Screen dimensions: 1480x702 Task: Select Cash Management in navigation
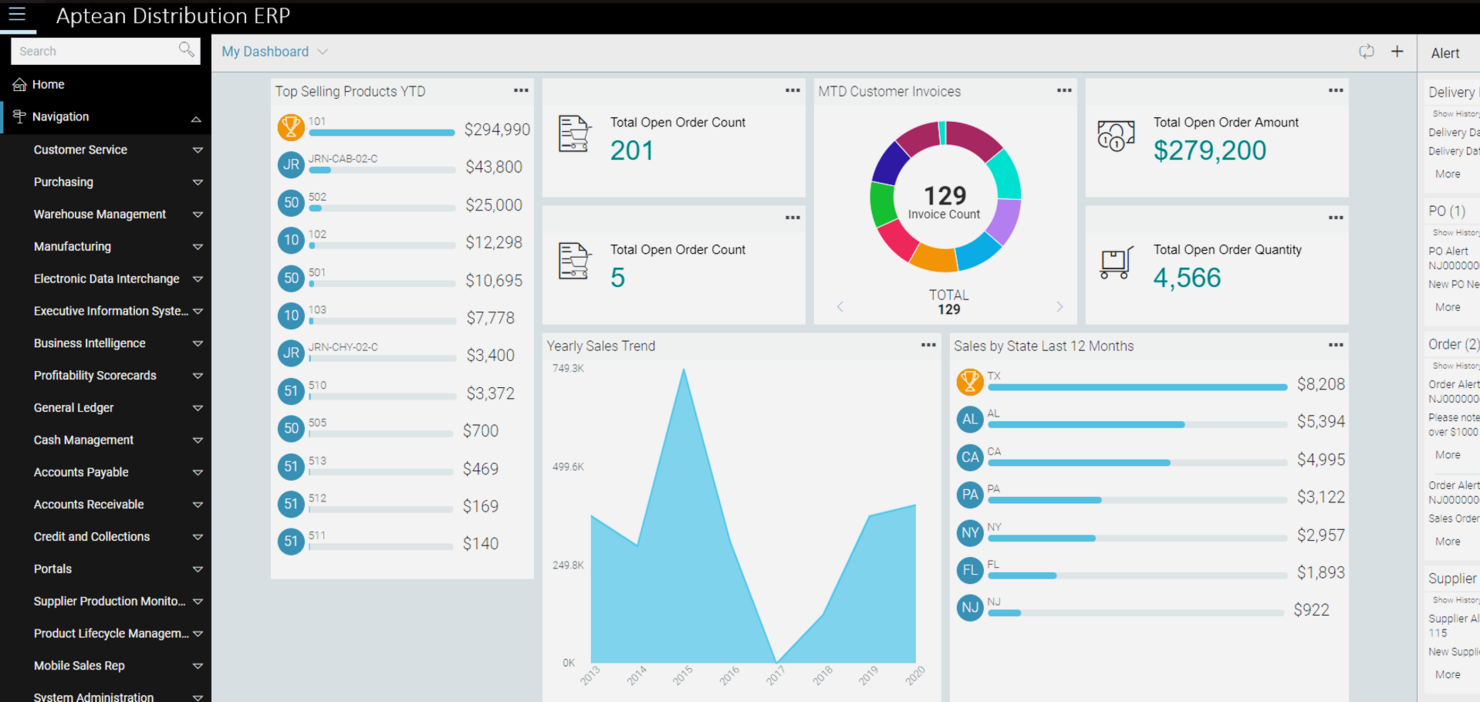pos(84,440)
